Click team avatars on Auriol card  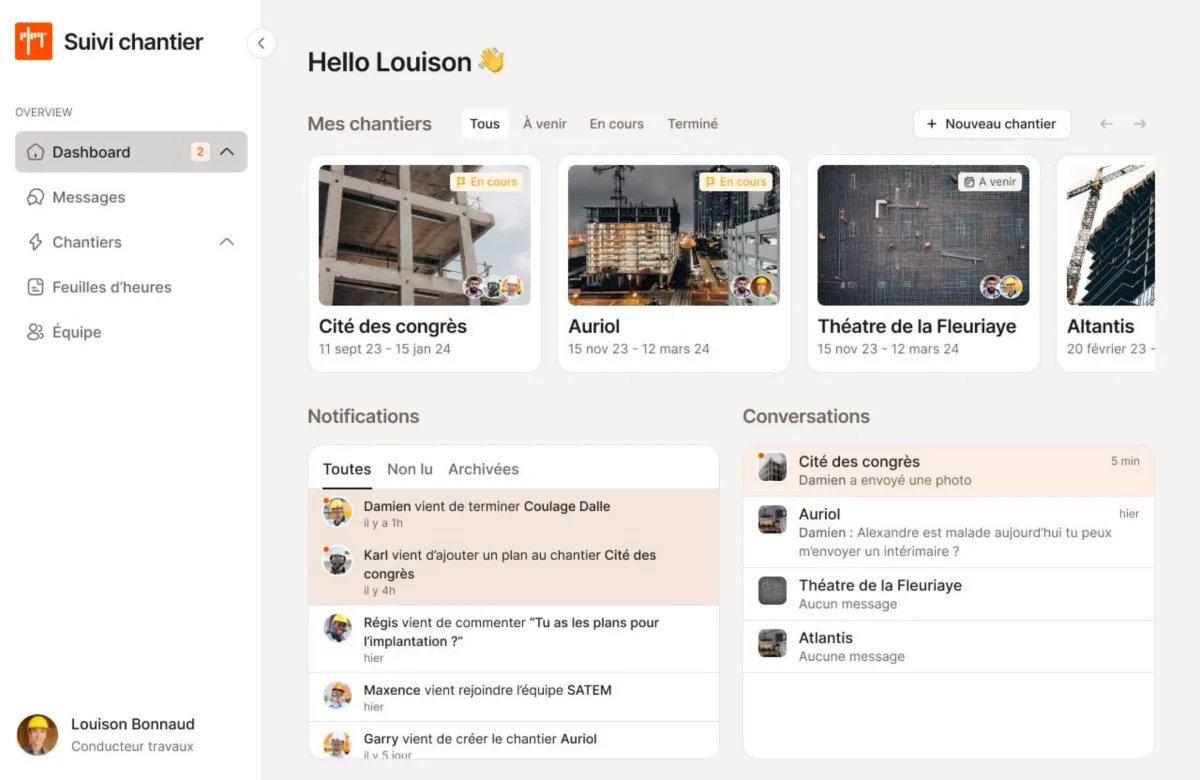(x=752, y=288)
